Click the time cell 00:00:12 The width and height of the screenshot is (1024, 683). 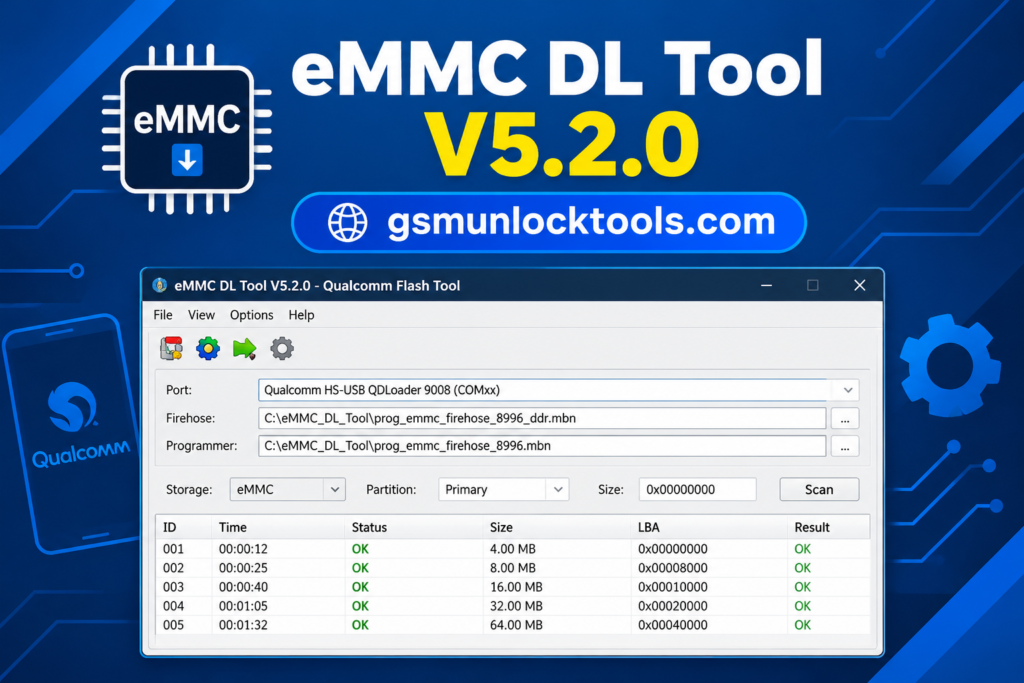pos(243,548)
